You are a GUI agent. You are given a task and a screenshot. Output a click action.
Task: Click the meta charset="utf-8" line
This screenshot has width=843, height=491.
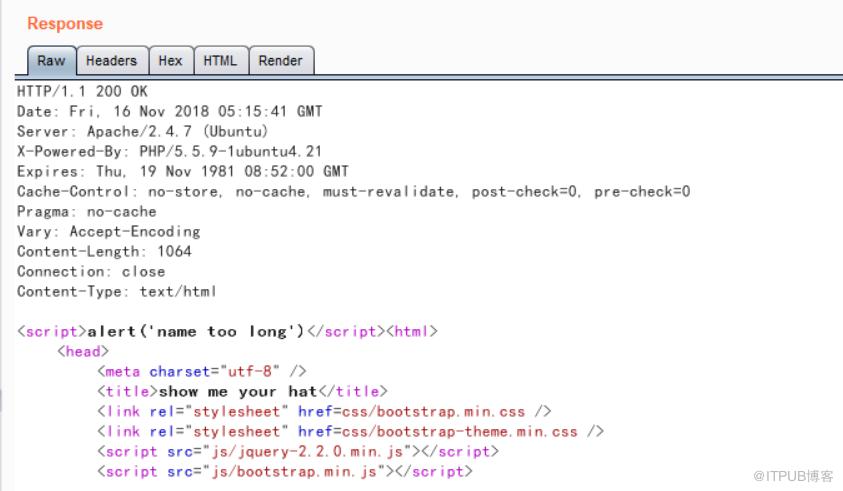tap(202, 371)
